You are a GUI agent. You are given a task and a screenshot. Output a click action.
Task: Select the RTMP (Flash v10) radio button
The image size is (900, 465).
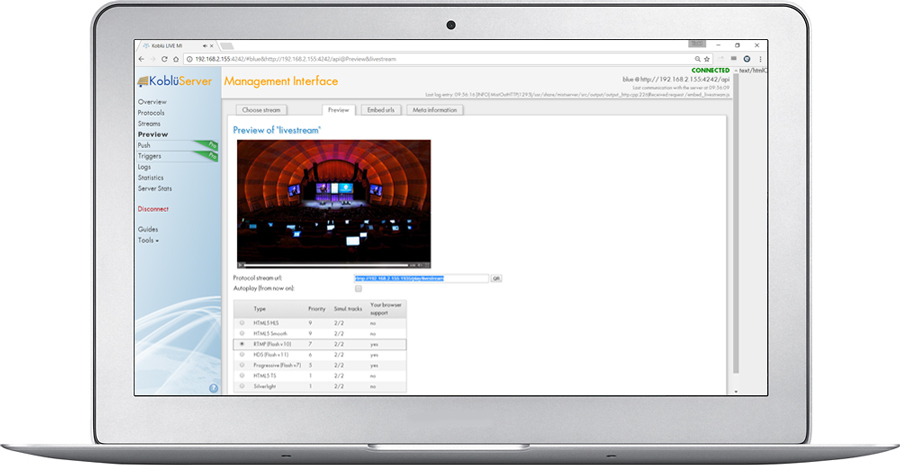point(242,344)
